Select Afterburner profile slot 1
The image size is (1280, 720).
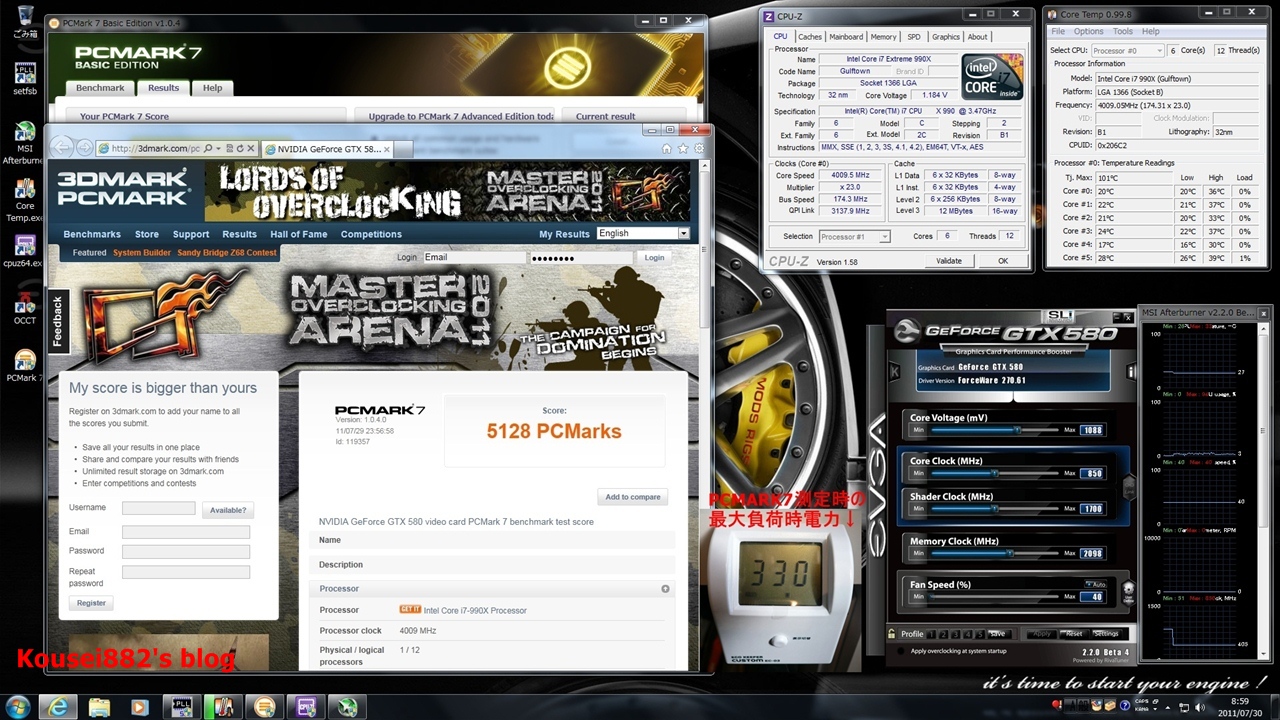pyautogui.click(x=931, y=634)
